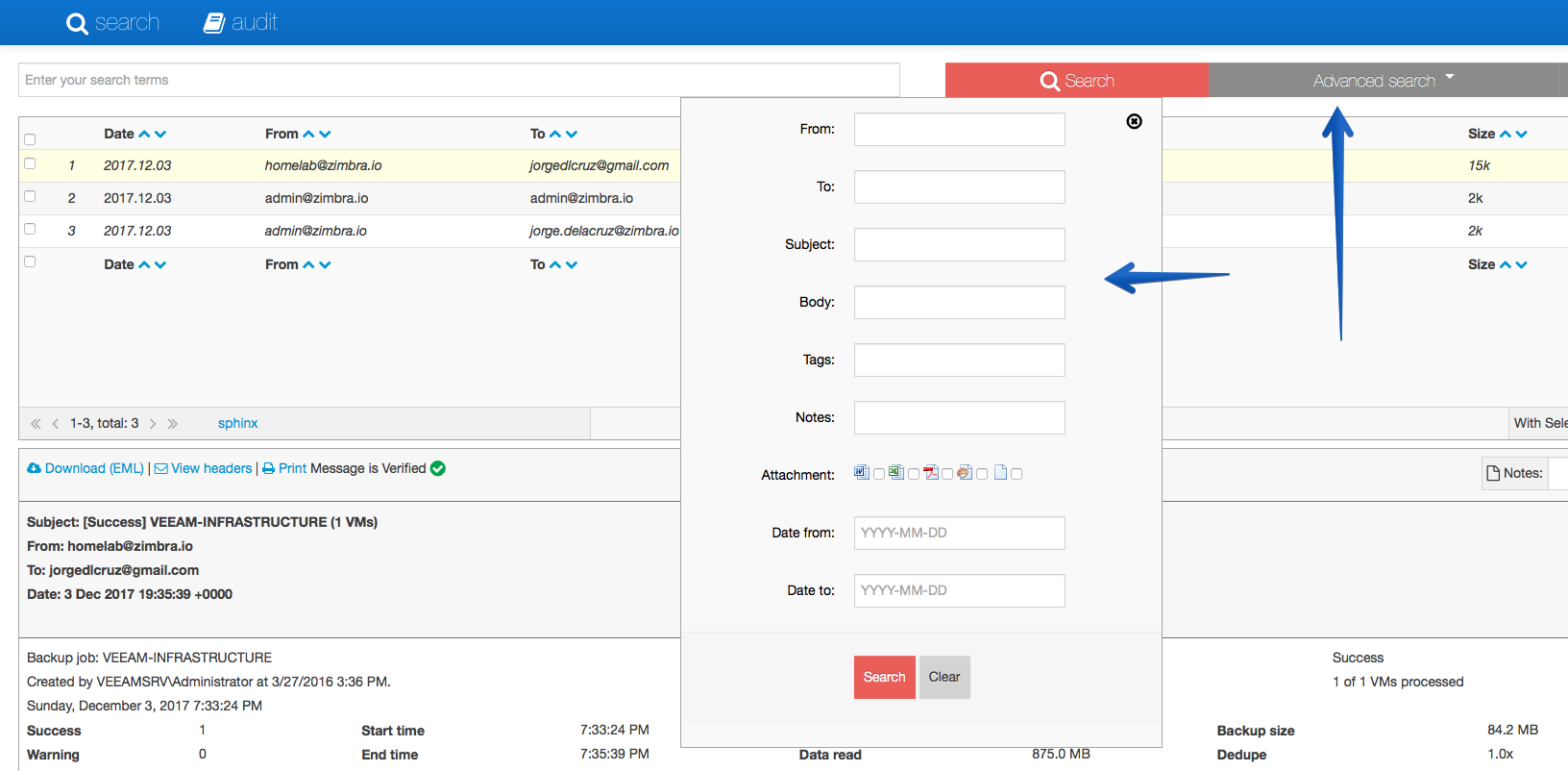Click the green verified checkmark icon
This screenshot has width=1568, height=771.
438,468
